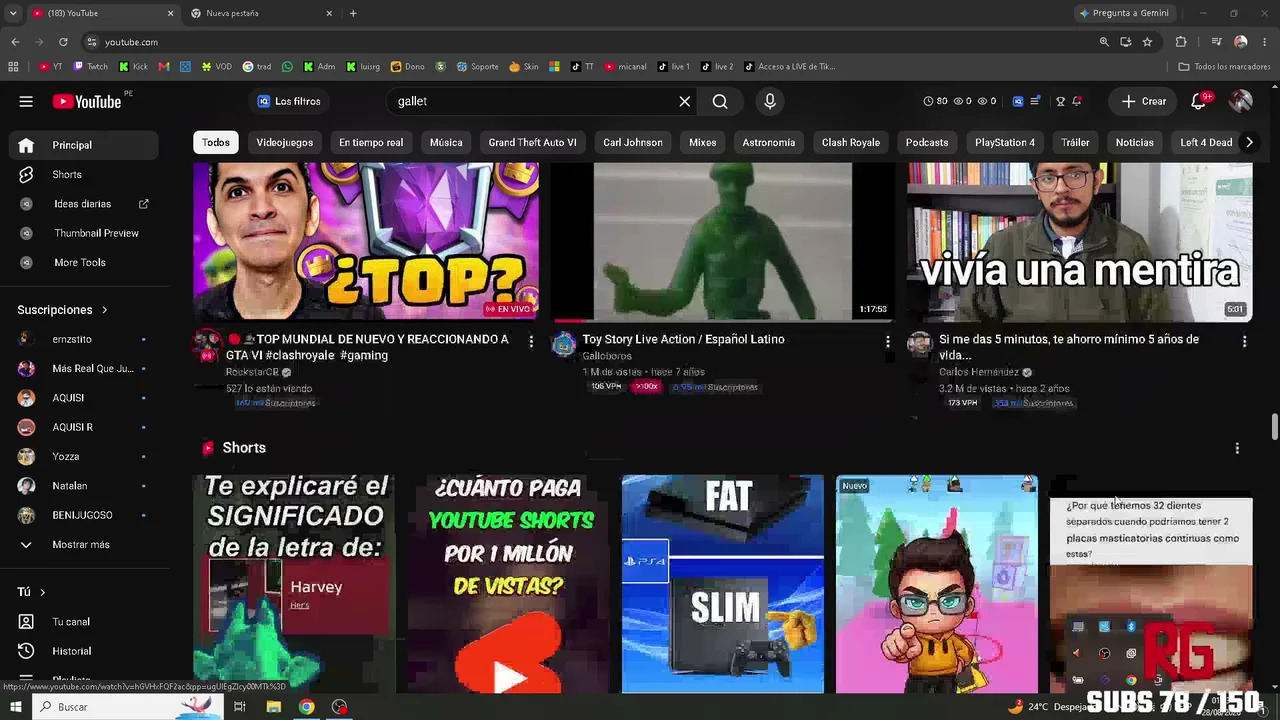The height and width of the screenshot is (720, 1280).
Task: Filter by Música chip
Action: [x=446, y=142]
